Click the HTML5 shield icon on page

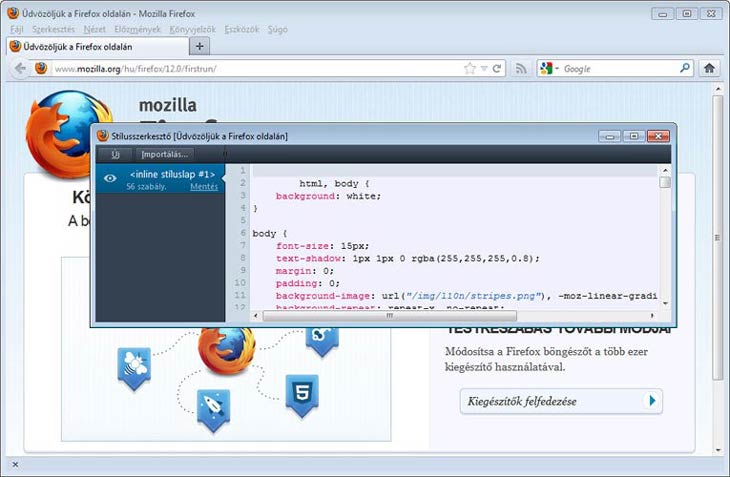[x=302, y=395]
